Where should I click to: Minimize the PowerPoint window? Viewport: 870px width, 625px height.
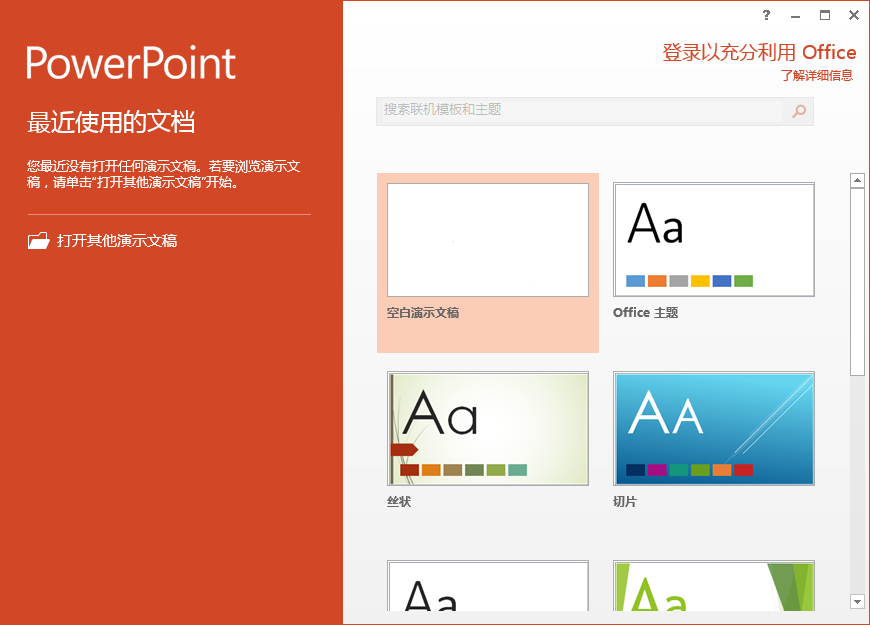click(795, 16)
